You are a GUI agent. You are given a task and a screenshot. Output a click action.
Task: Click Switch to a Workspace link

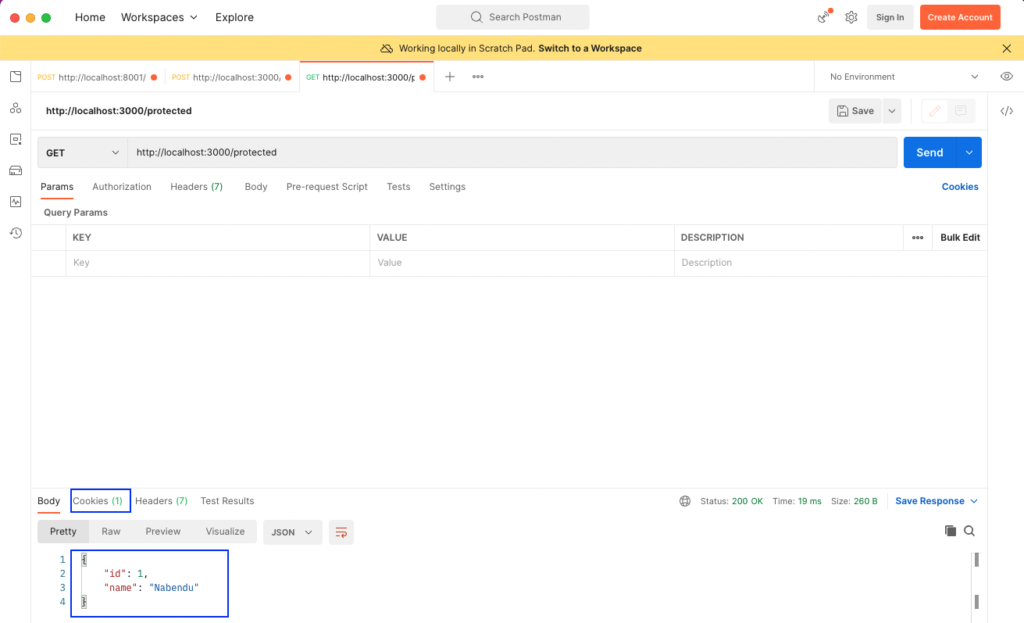[590, 48]
